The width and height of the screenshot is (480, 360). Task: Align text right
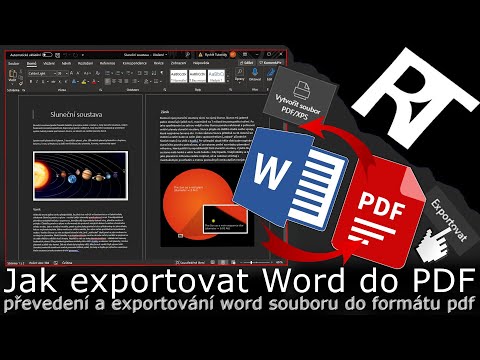120,81
